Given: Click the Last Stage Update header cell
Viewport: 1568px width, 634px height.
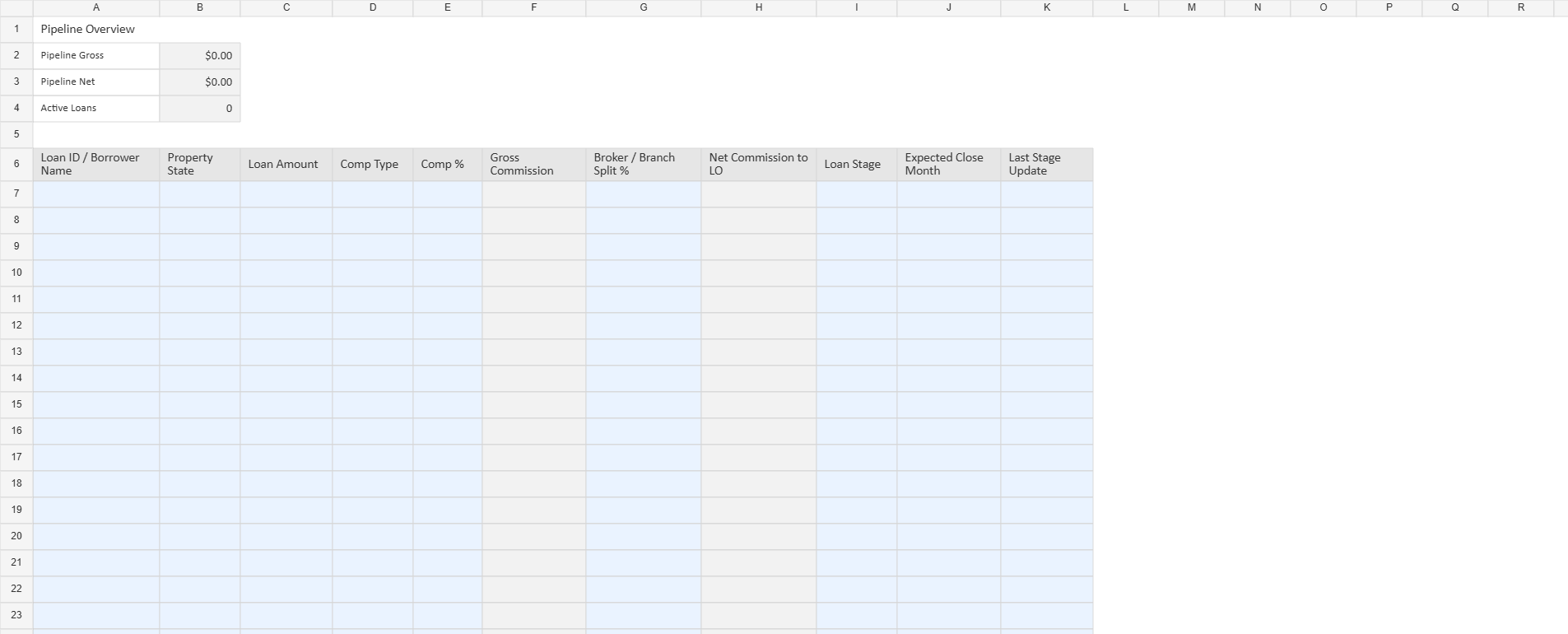Looking at the screenshot, I should coord(1046,164).
